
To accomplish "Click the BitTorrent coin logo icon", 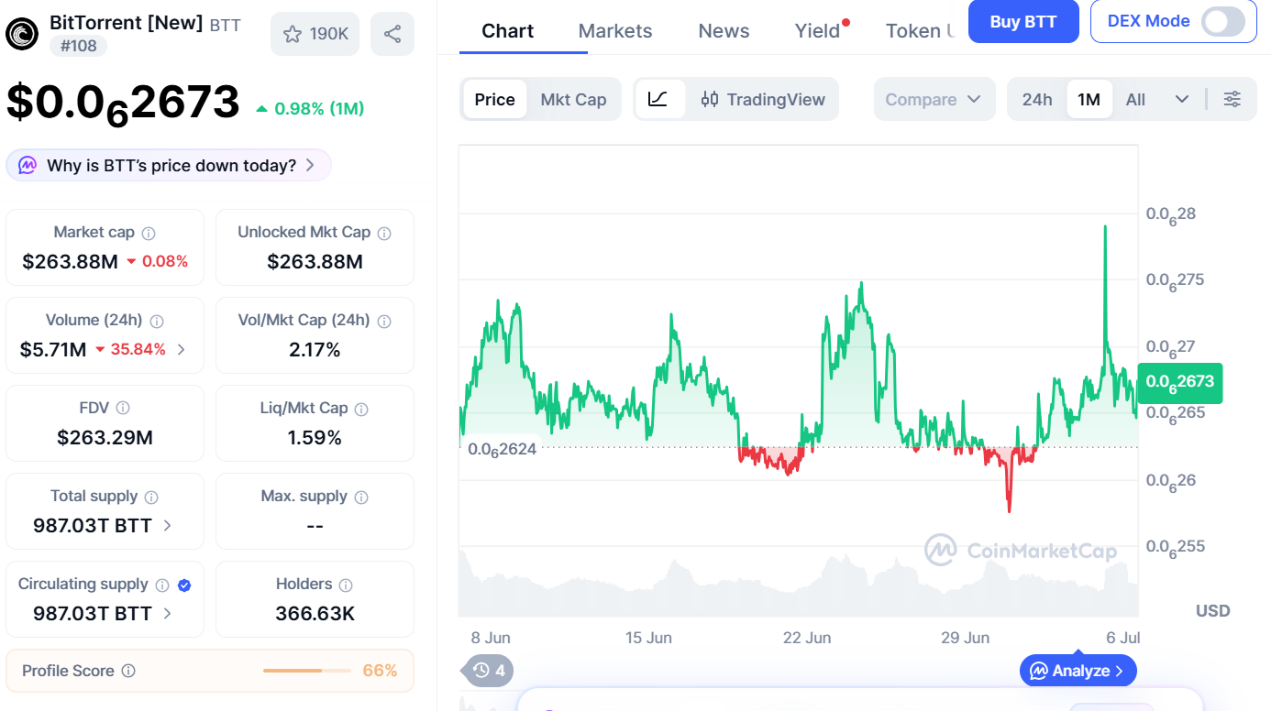I will click(x=22, y=34).
